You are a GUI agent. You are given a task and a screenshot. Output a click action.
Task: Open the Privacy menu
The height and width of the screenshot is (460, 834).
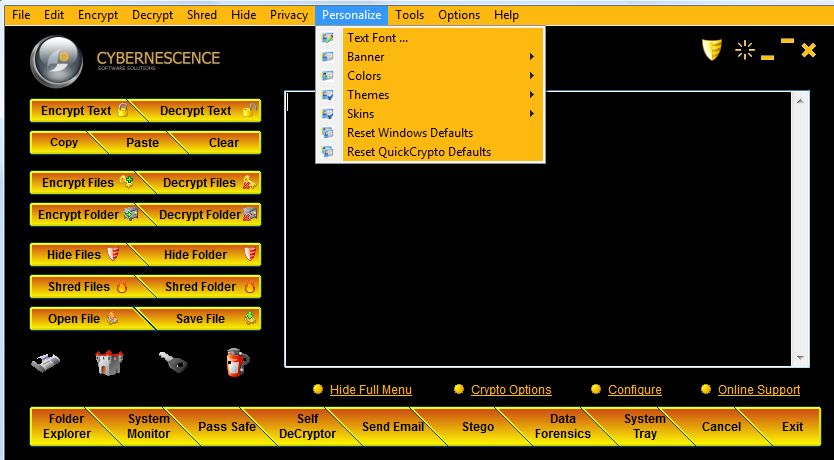(x=289, y=15)
